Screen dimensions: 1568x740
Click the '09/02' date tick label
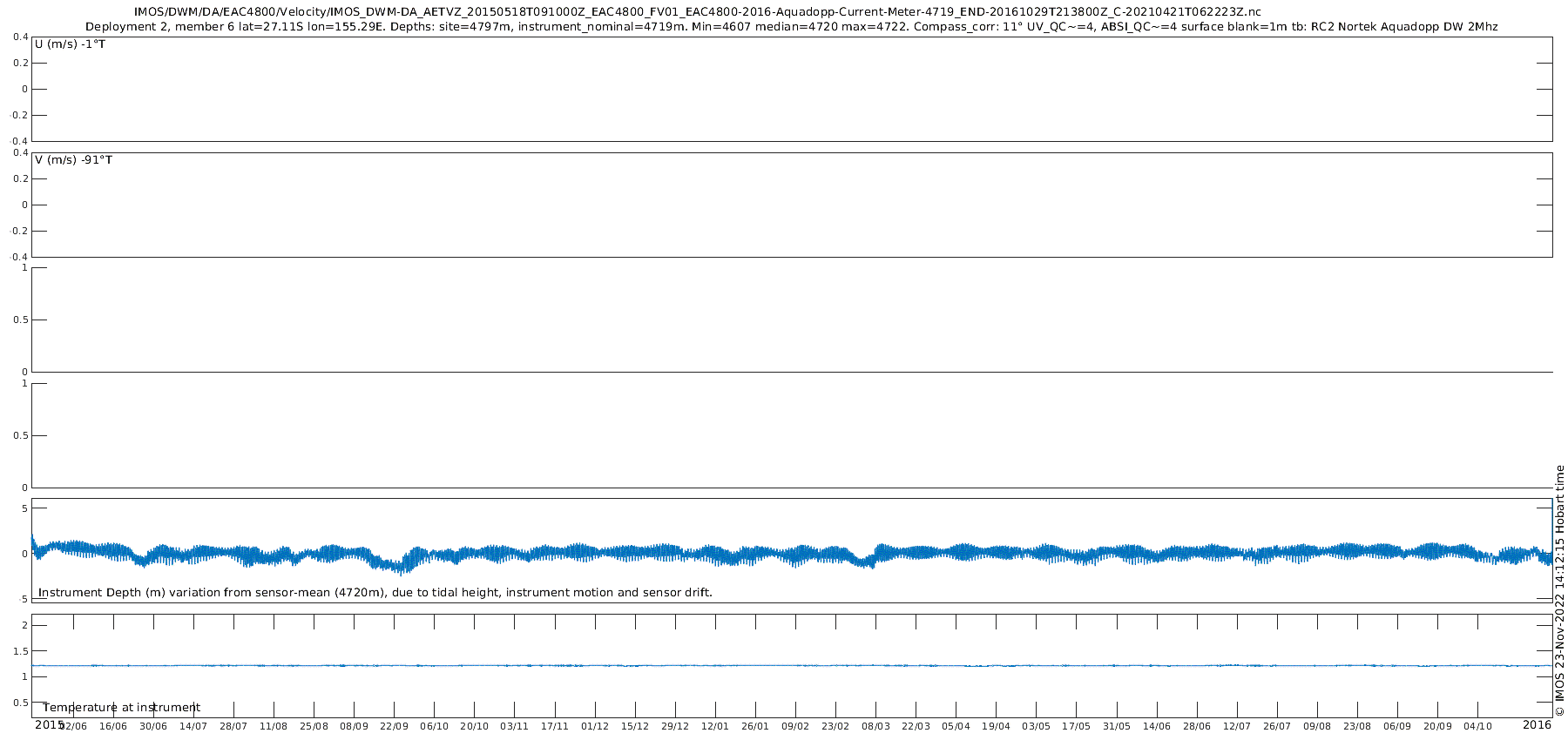795,726
